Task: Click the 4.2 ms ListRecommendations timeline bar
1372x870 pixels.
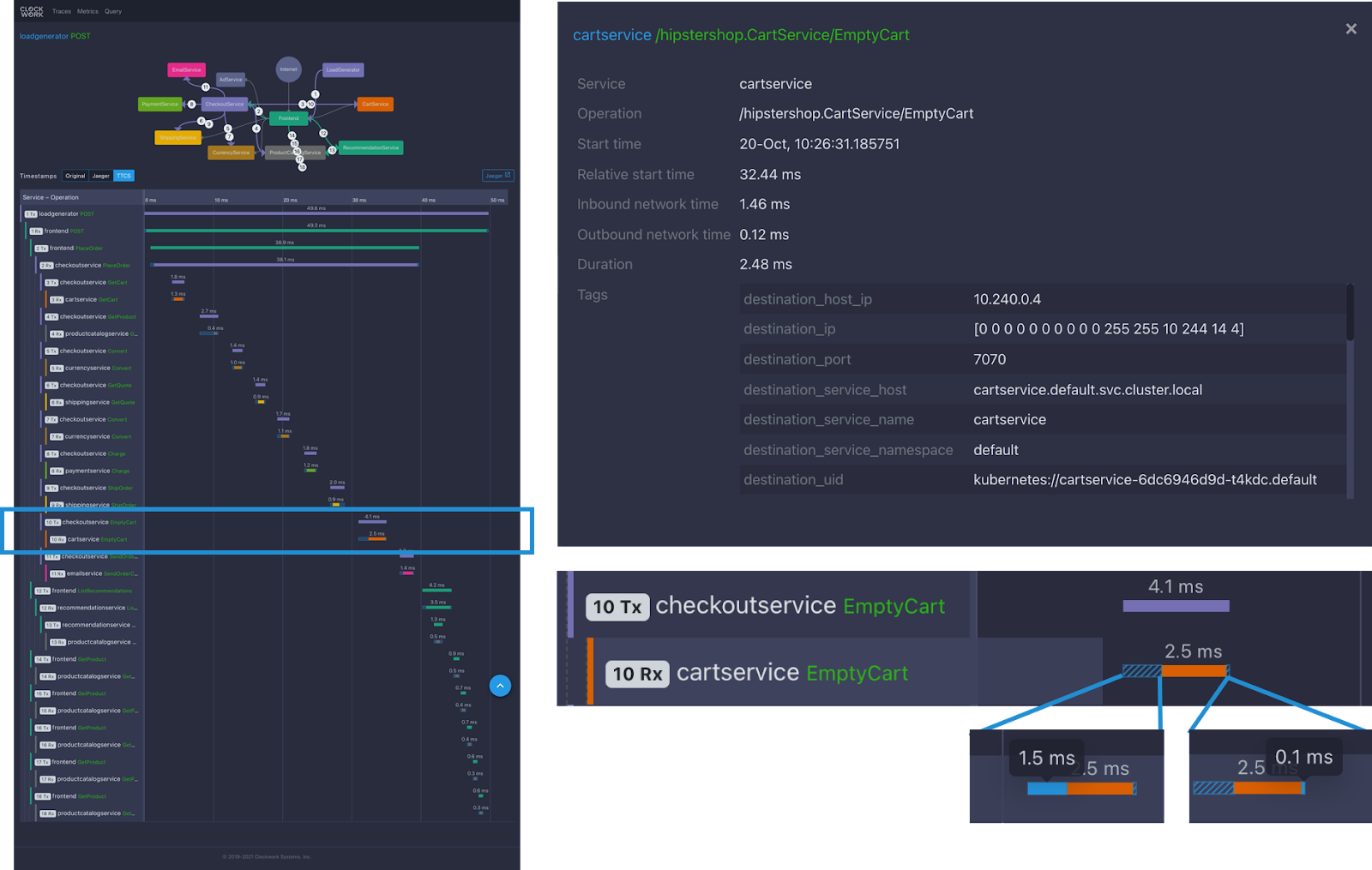Action: pos(437,591)
